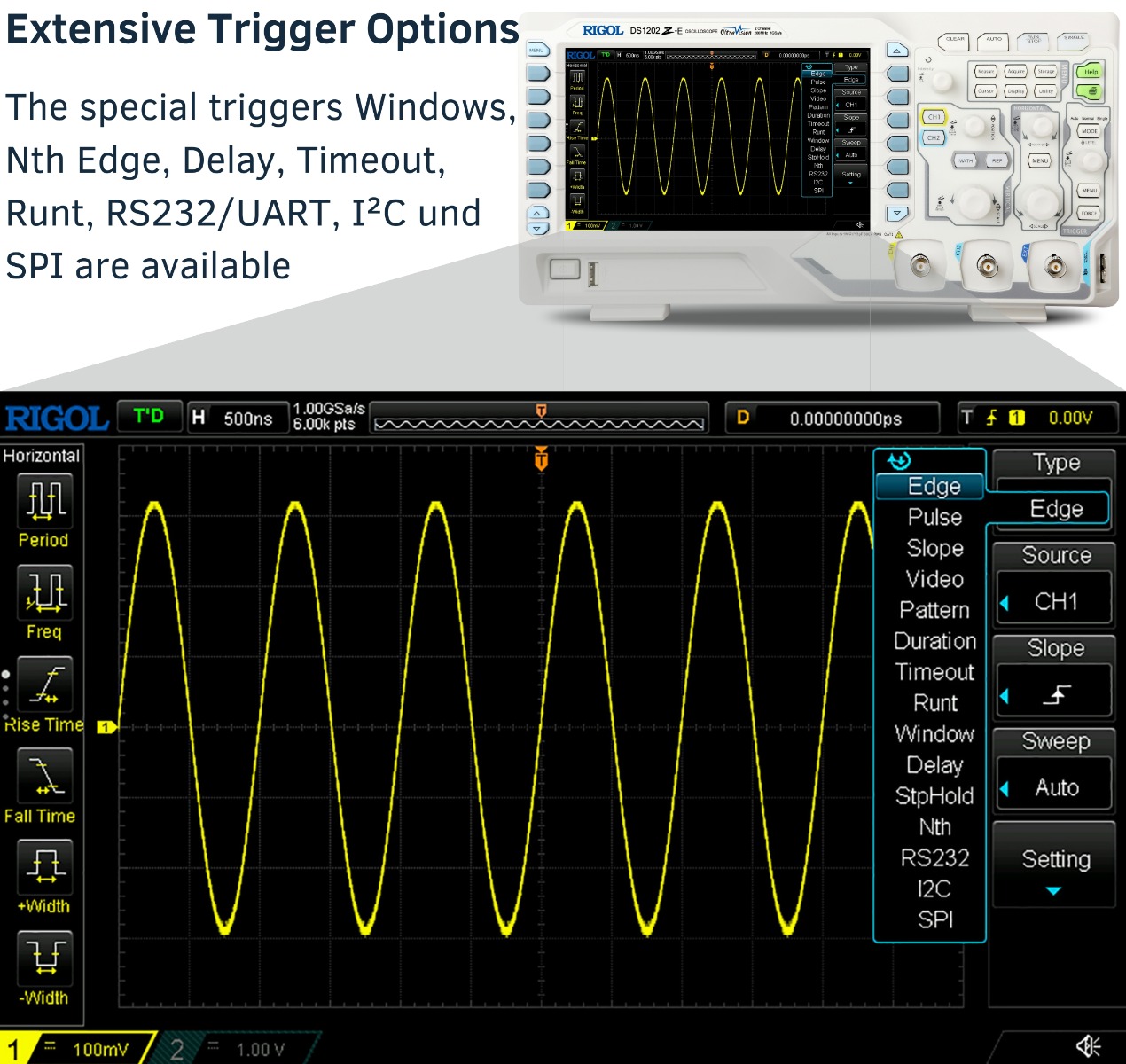
Task: Click the waveform memory bar in the enlarged screen
Action: point(539,418)
